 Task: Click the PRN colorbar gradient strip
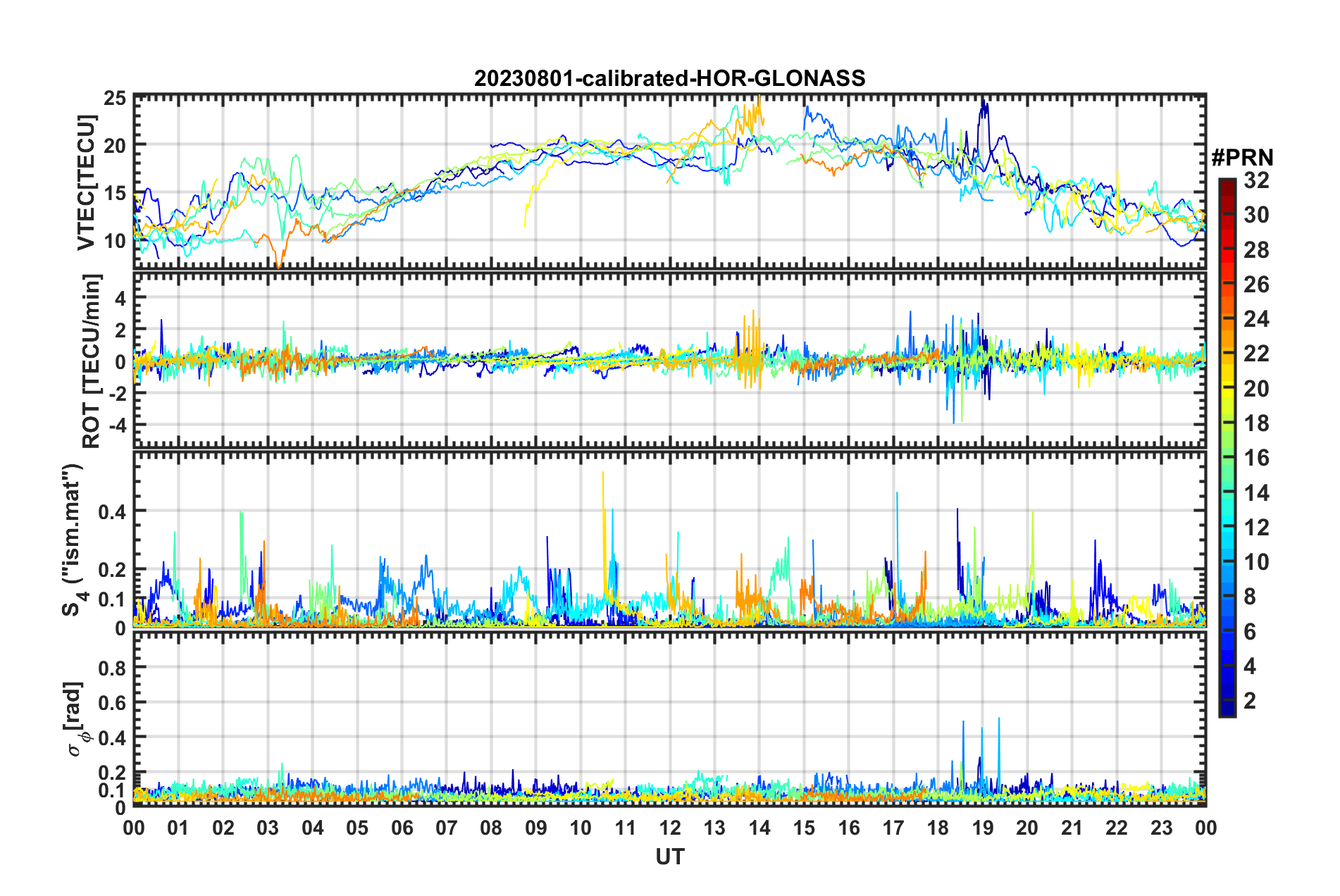pyautogui.click(x=1227, y=447)
